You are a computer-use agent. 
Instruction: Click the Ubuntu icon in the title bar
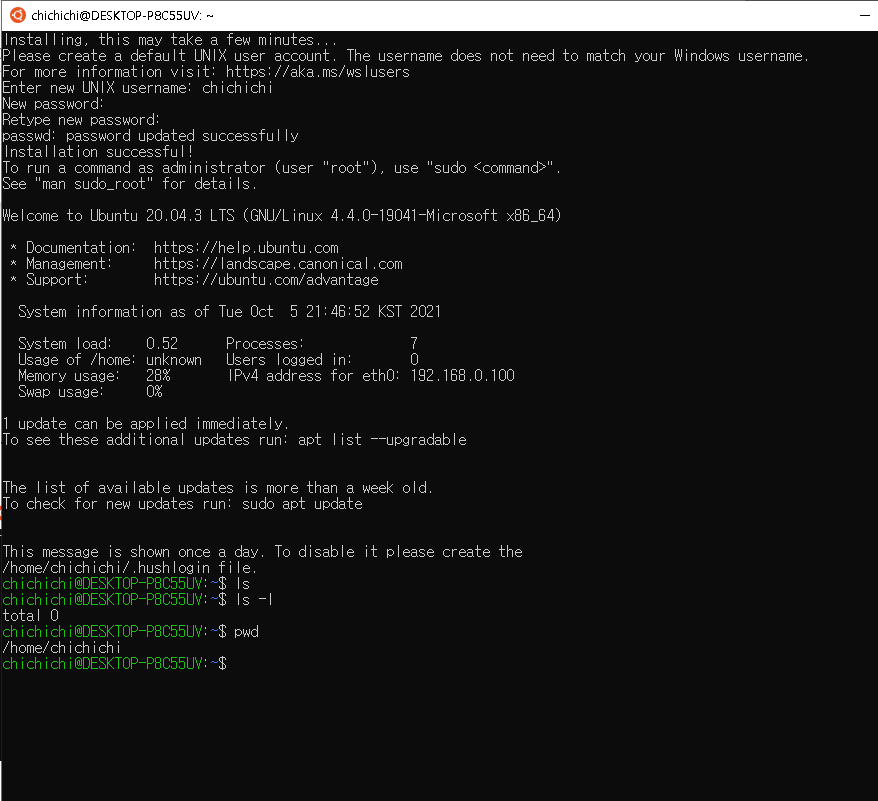pyautogui.click(x=17, y=15)
